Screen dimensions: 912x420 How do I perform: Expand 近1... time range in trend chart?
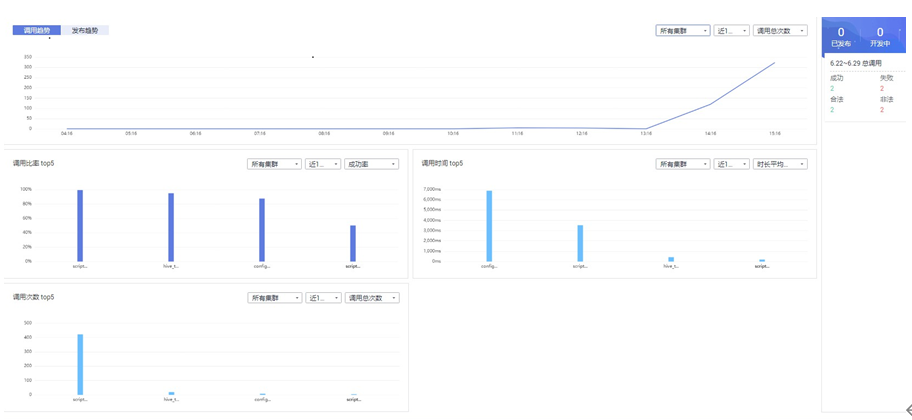[x=731, y=31]
